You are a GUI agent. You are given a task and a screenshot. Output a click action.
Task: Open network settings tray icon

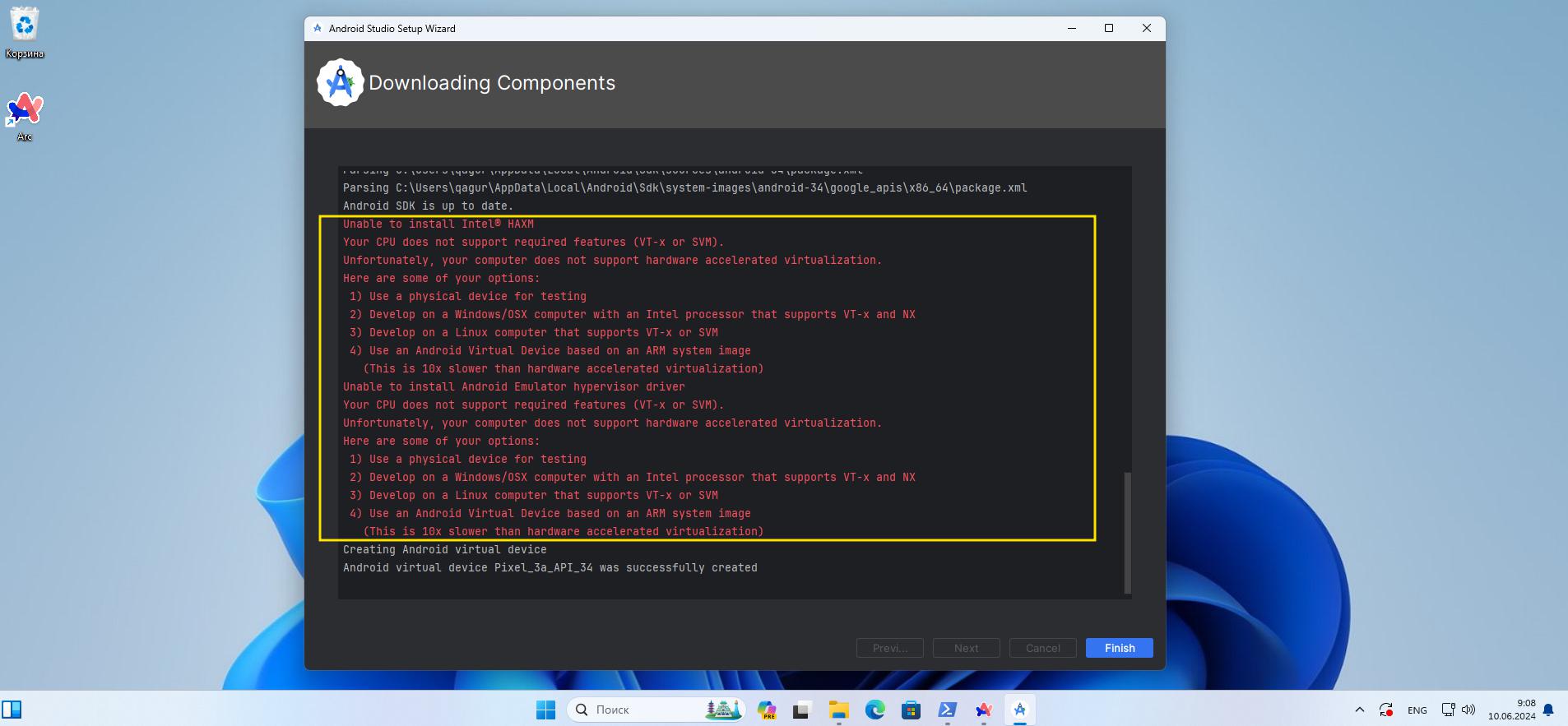click(x=1449, y=710)
